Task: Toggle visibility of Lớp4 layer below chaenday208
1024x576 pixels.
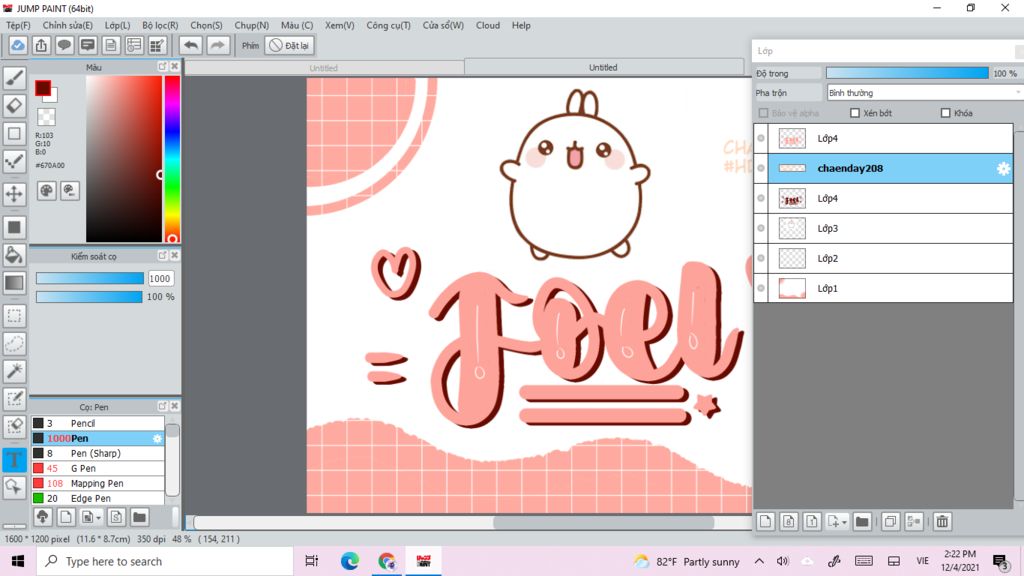Action: pos(761,199)
